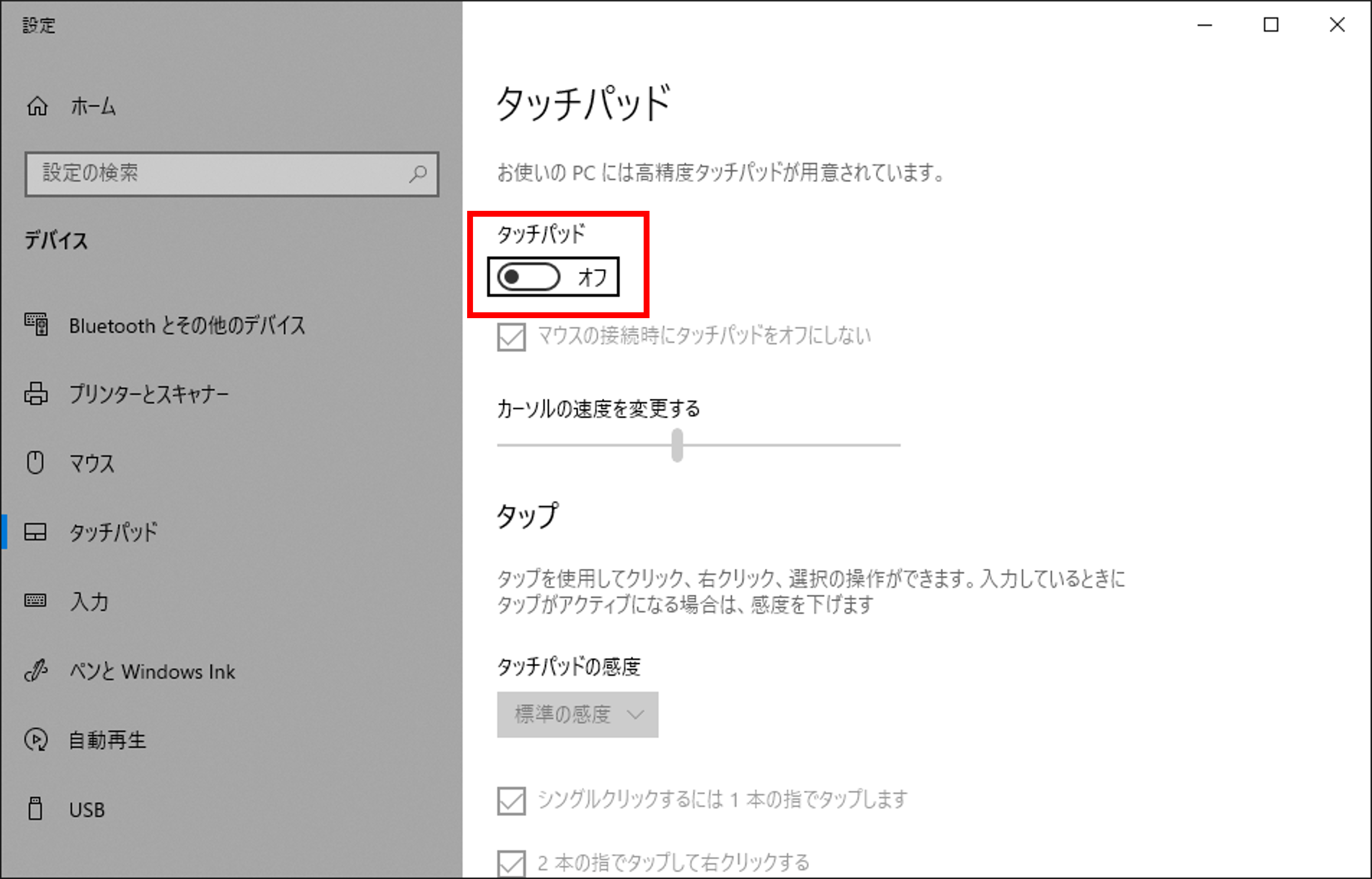Click the touchpad icon in sidebar

click(x=35, y=532)
